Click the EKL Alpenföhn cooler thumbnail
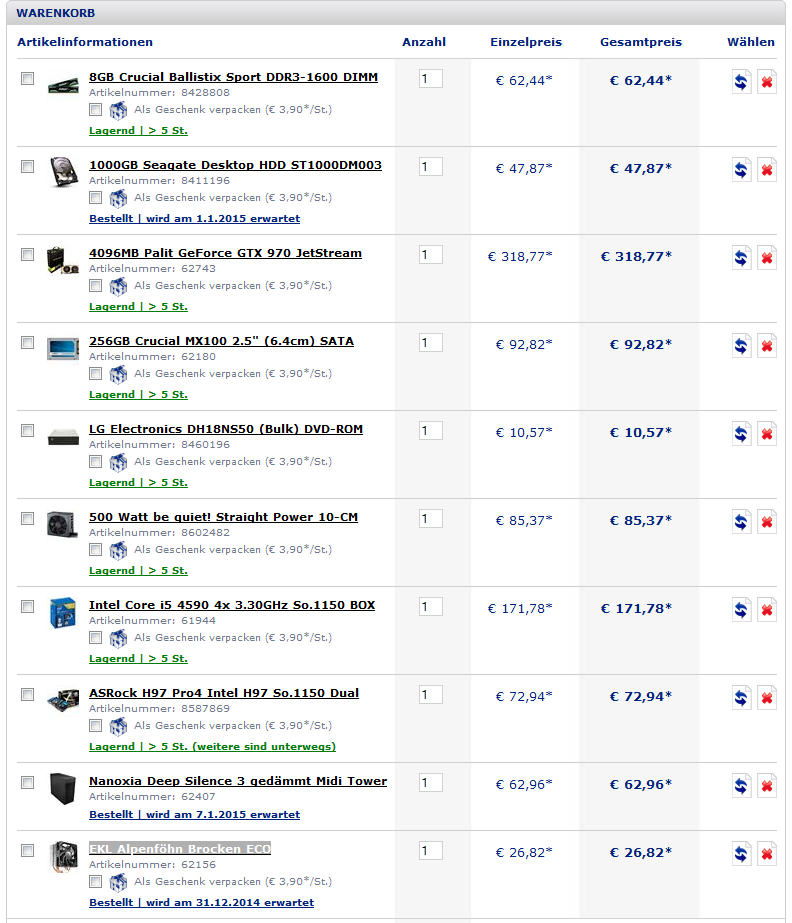This screenshot has height=923, width=792. [63, 856]
